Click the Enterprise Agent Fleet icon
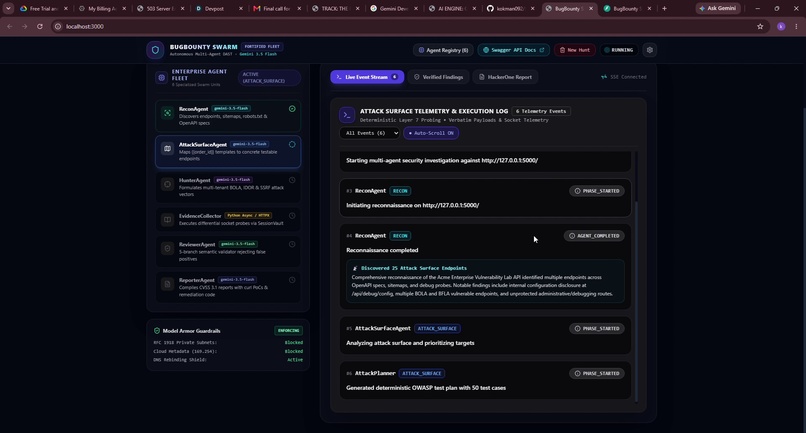This screenshot has height=433, width=806. pos(161,78)
